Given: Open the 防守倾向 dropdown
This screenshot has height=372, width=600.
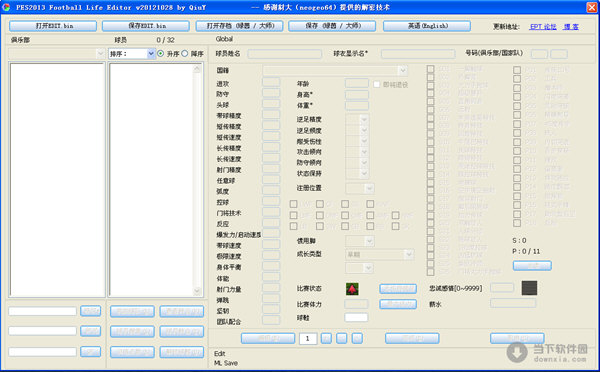Looking at the screenshot, I should click(357, 162).
